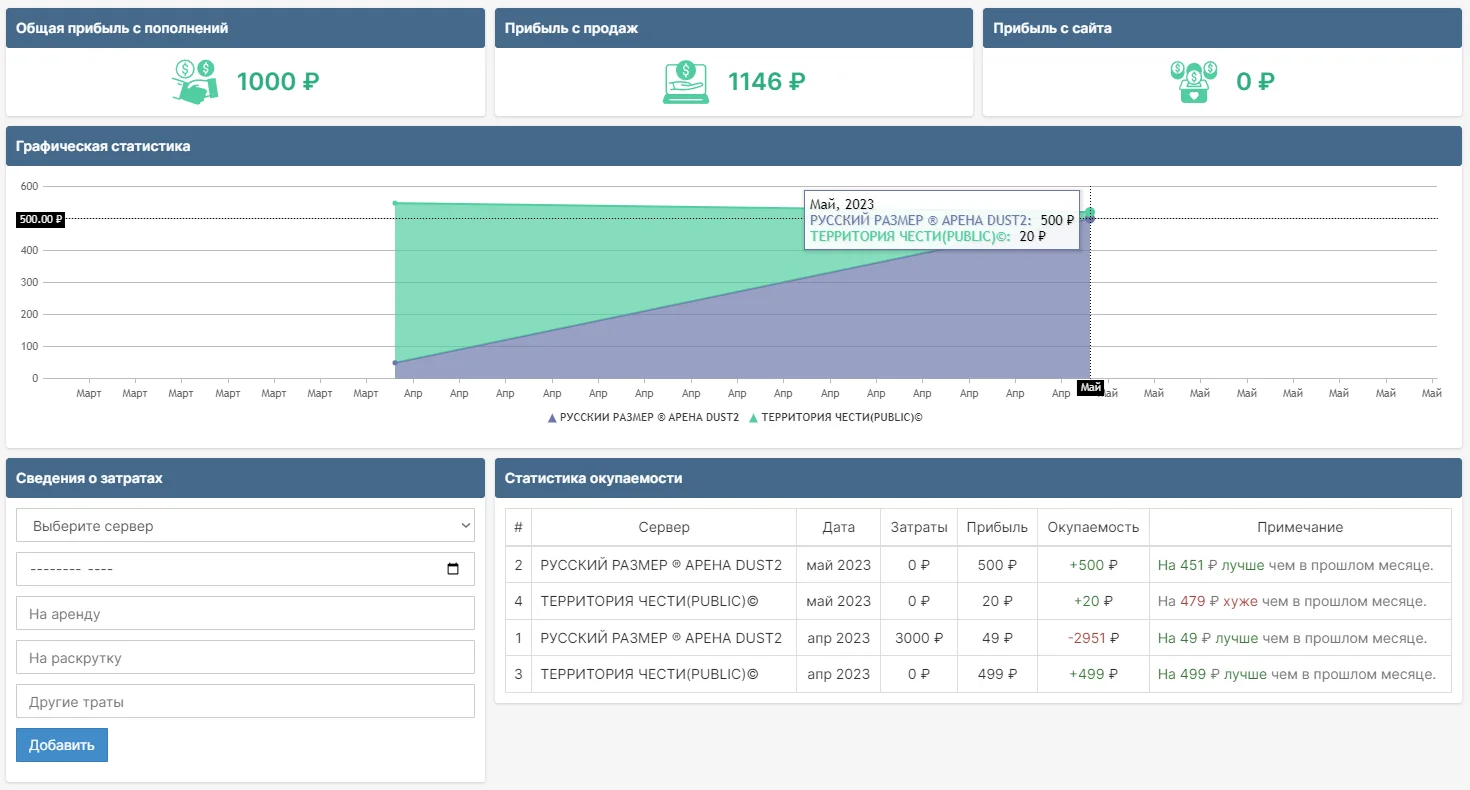Click the 1146 ₽ sales profit value

[x=766, y=81]
